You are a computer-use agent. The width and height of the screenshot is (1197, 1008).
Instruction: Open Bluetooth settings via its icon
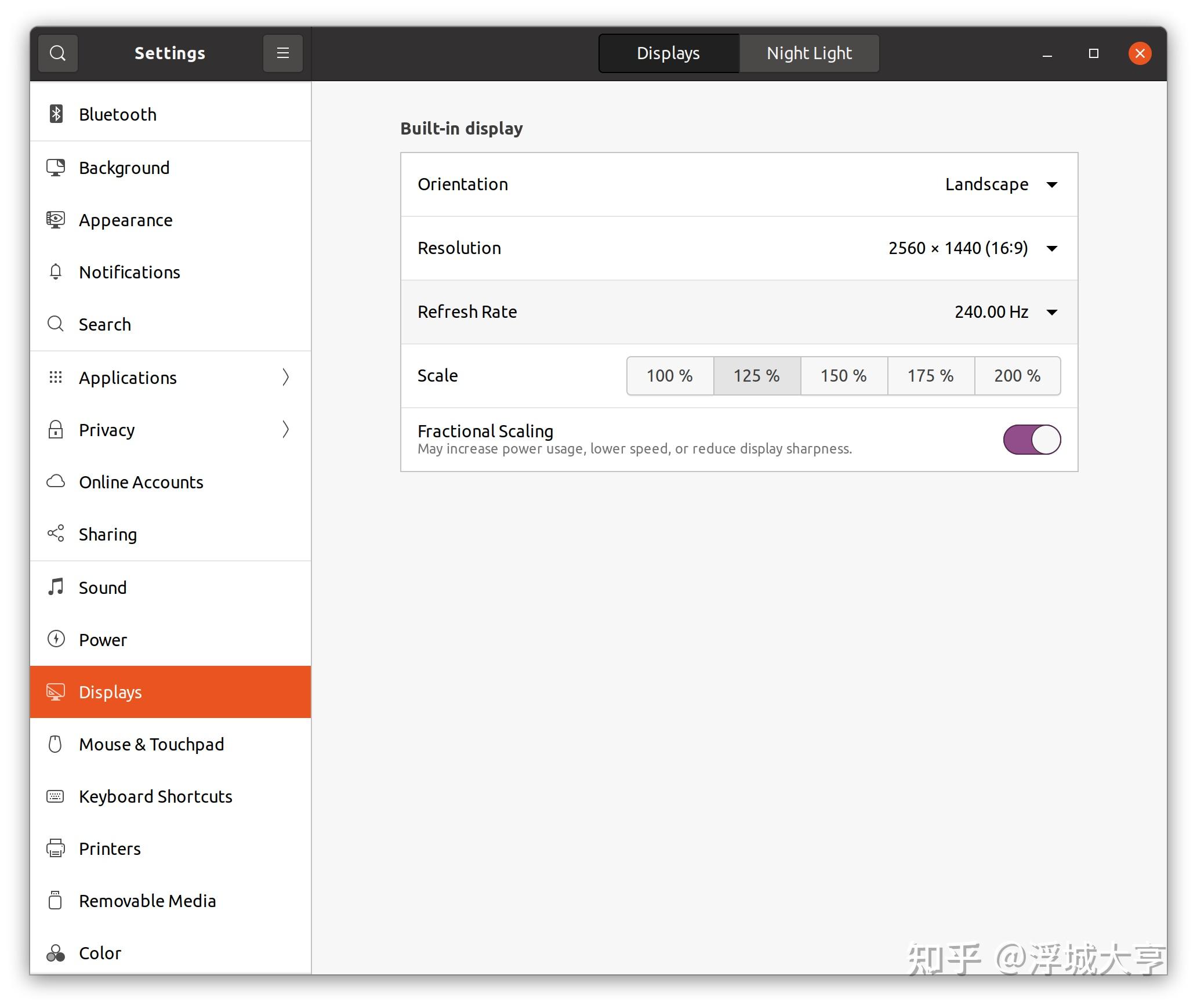[56, 114]
